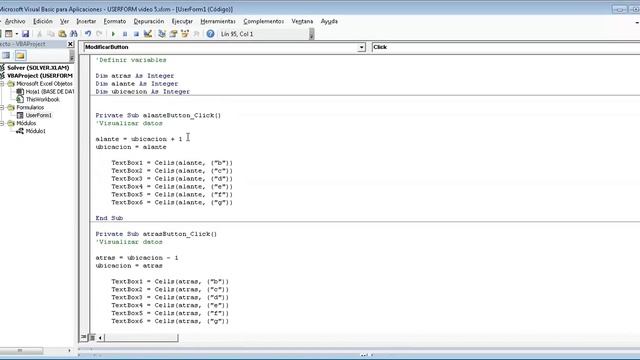Viewport: 640px width, 360px height.
Task: Close the VBAProject explorer panel
Action: click(70, 44)
